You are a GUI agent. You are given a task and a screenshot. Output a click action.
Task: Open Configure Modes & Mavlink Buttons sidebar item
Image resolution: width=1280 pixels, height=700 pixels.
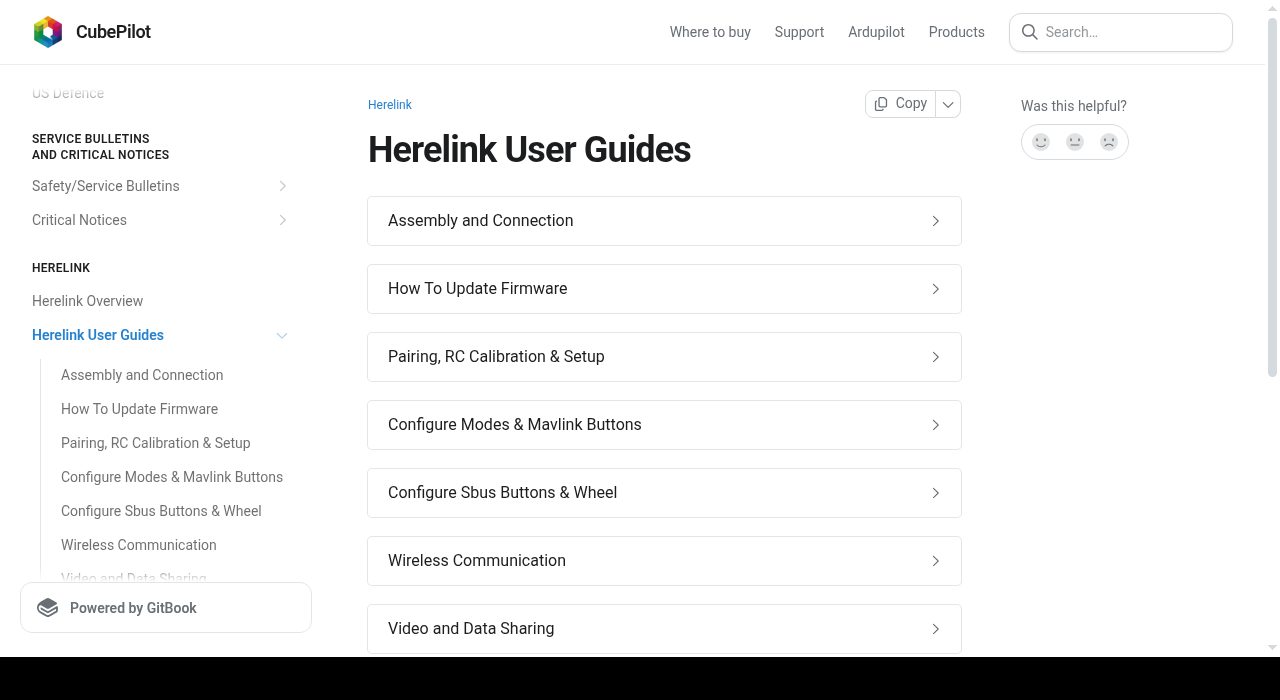[172, 477]
